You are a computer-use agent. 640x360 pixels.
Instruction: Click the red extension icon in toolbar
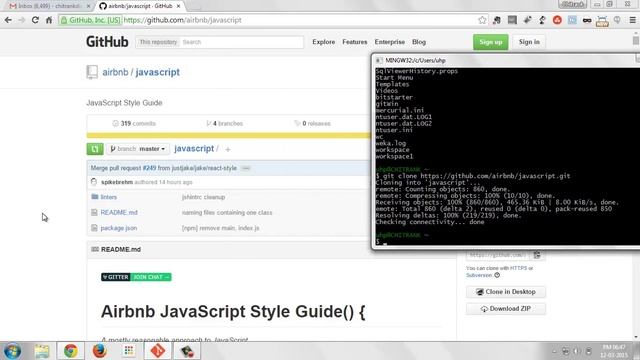pyautogui.click(x=557, y=20)
